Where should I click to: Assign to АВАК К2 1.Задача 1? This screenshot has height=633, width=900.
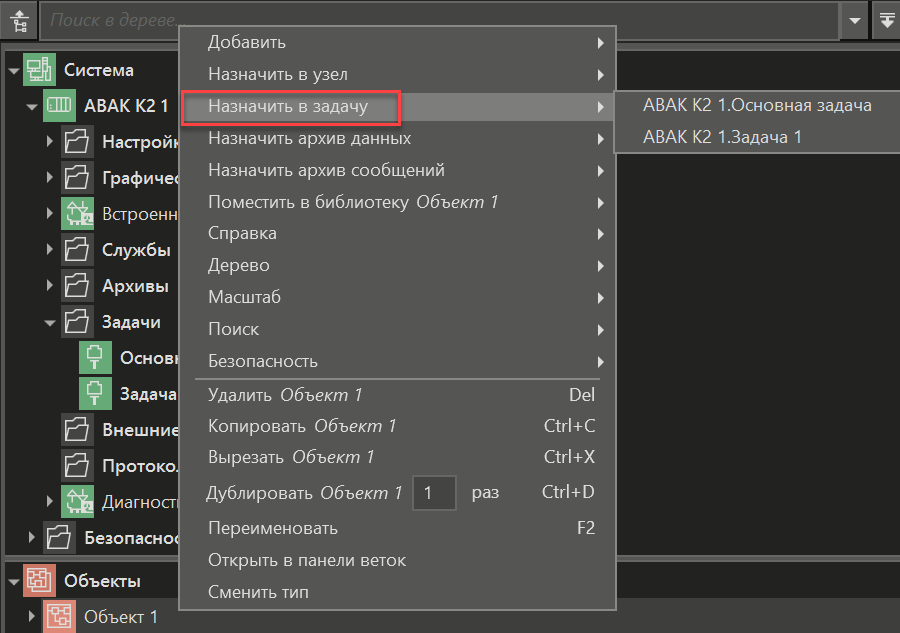(x=758, y=137)
